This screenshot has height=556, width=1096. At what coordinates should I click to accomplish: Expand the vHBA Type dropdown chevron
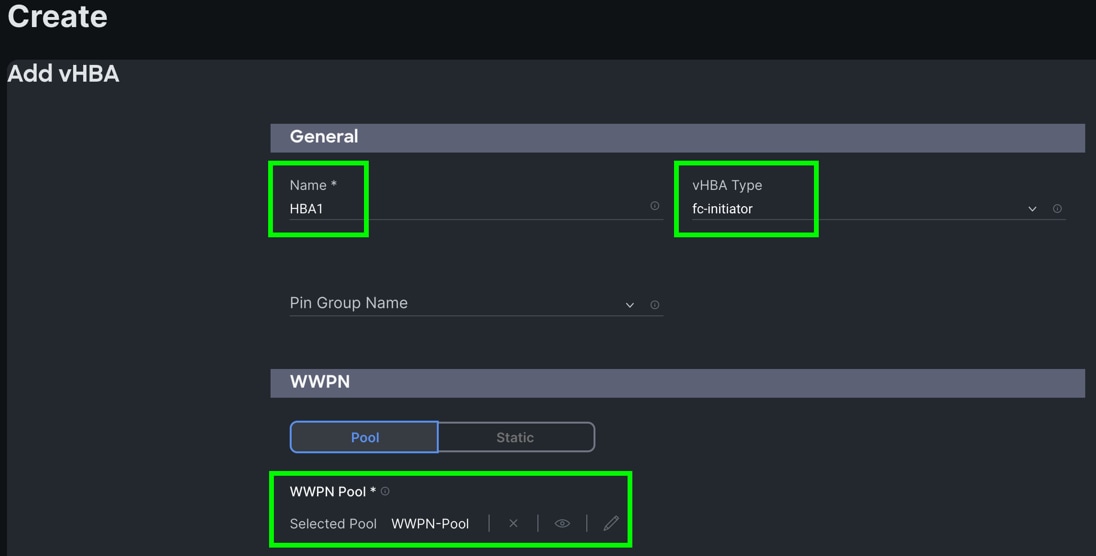coord(1032,209)
